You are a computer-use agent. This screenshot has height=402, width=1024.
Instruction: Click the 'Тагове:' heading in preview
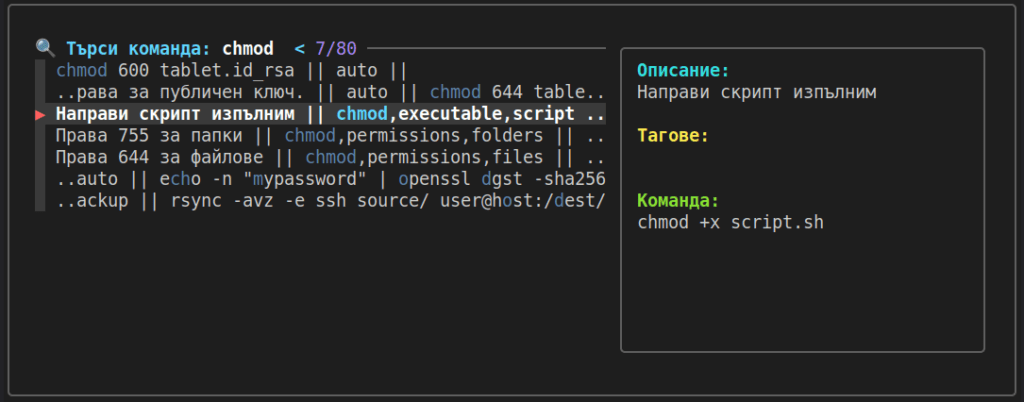click(x=673, y=136)
